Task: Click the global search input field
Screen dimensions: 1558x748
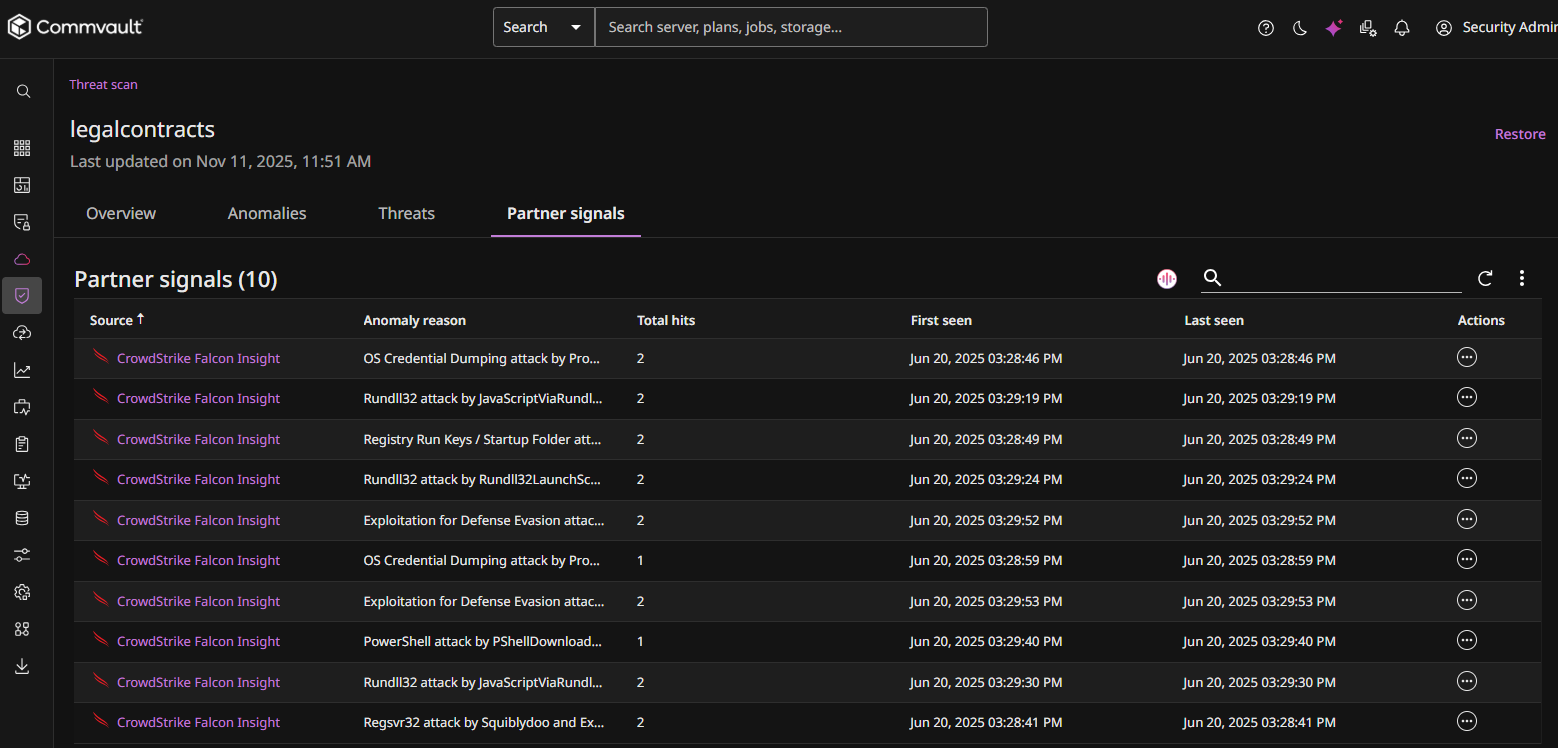Action: tap(791, 27)
